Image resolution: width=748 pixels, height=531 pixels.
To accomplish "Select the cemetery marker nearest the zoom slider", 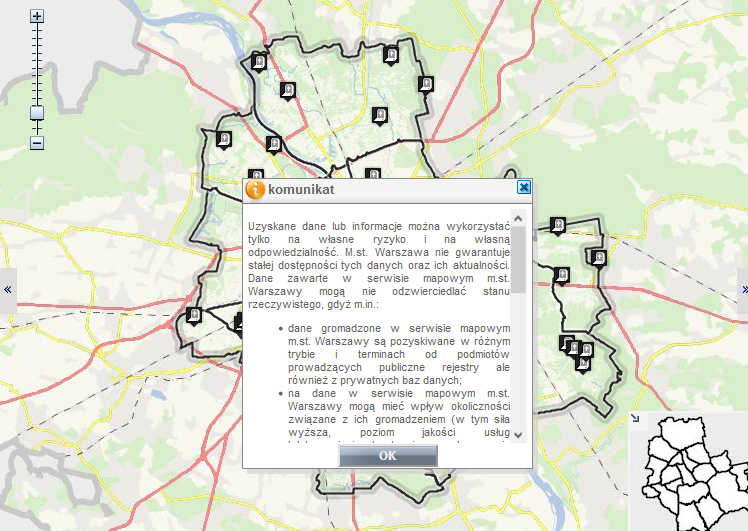I will [x=224, y=140].
